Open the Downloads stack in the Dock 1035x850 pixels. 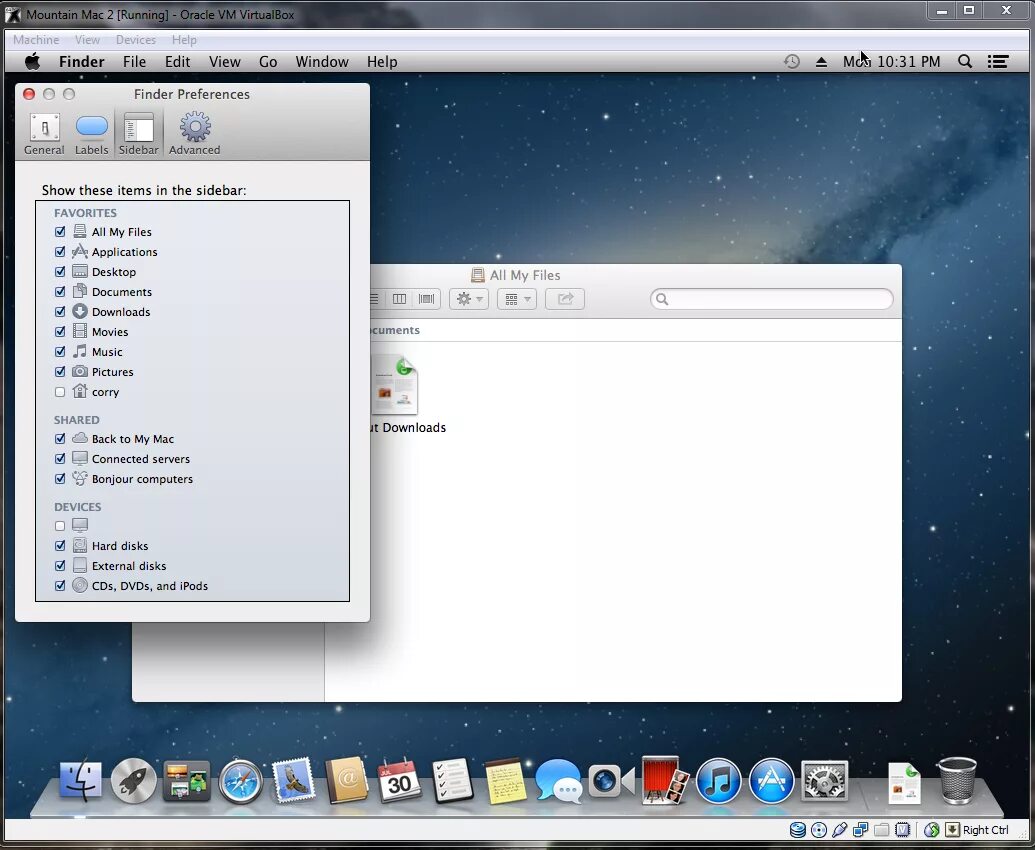click(904, 783)
